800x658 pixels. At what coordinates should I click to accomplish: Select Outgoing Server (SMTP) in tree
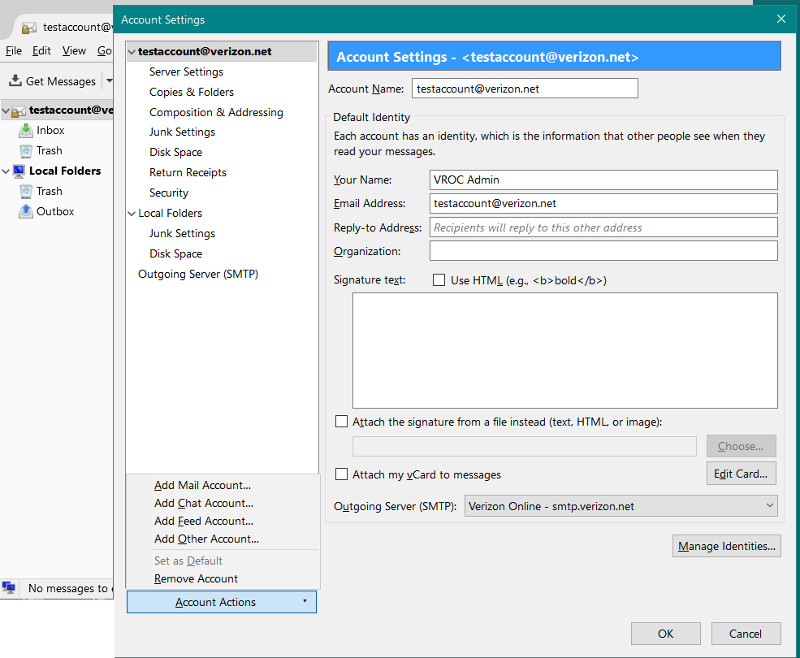pyautogui.click(x=198, y=274)
